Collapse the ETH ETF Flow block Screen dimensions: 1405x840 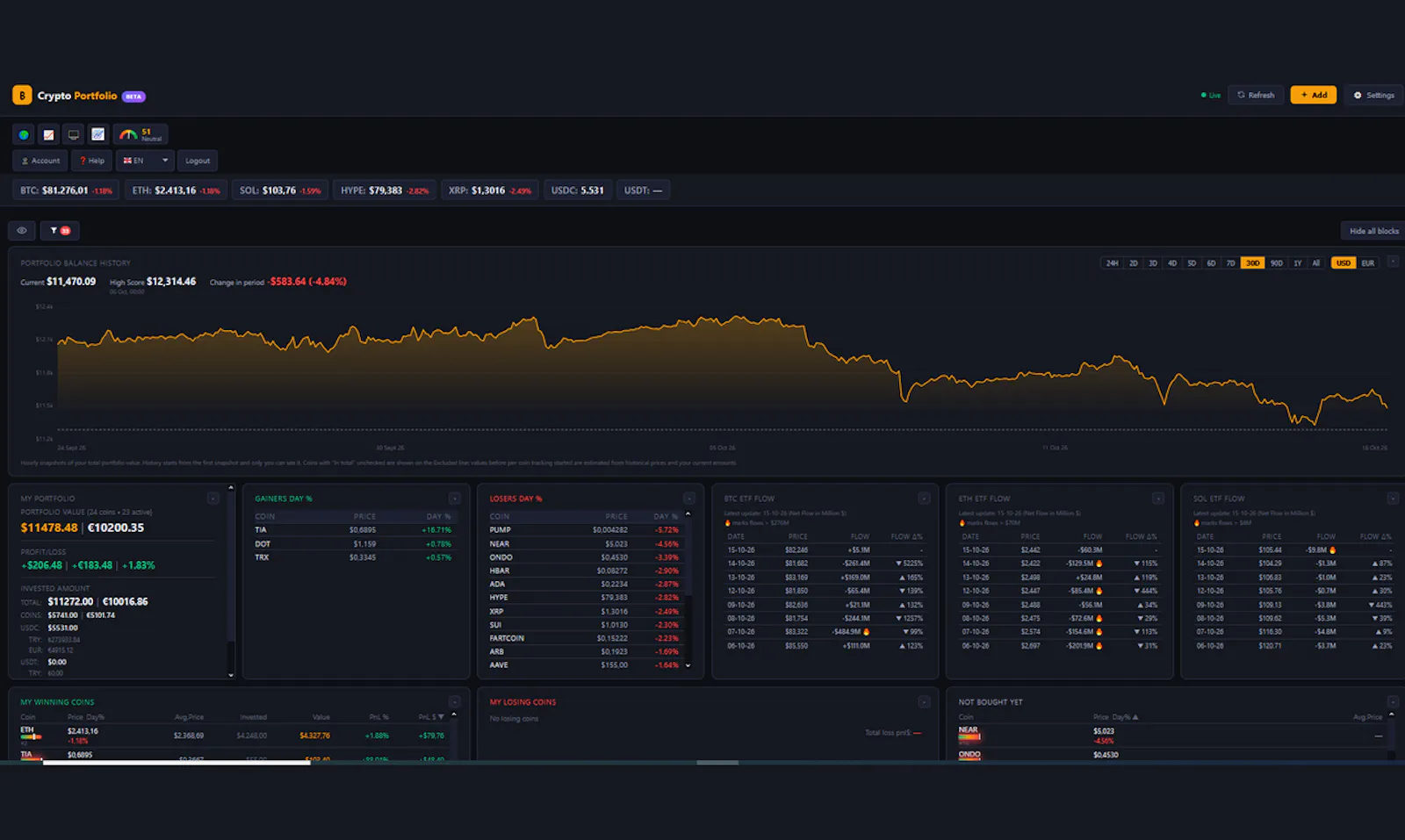tap(1158, 499)
